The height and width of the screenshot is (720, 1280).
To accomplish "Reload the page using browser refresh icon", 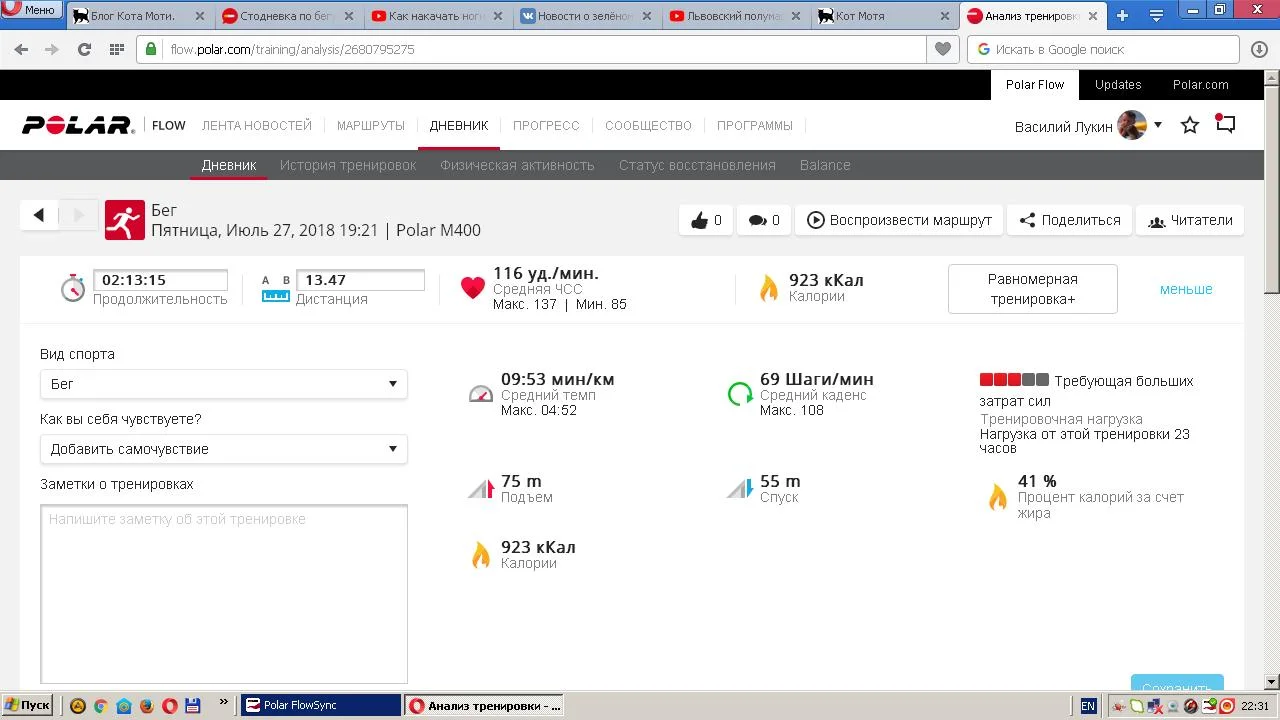I will [x=84, y=49].
